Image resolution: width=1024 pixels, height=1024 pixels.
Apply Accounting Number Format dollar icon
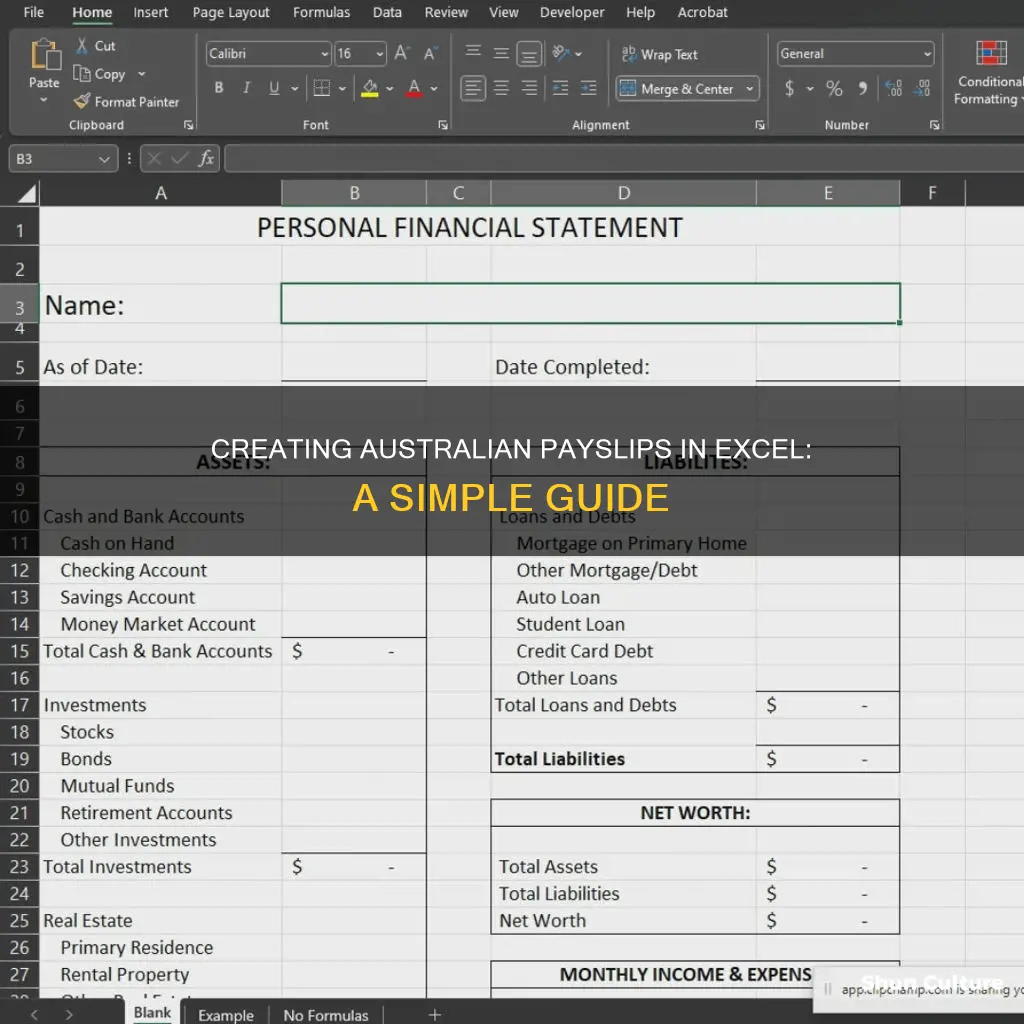[790, 88]
